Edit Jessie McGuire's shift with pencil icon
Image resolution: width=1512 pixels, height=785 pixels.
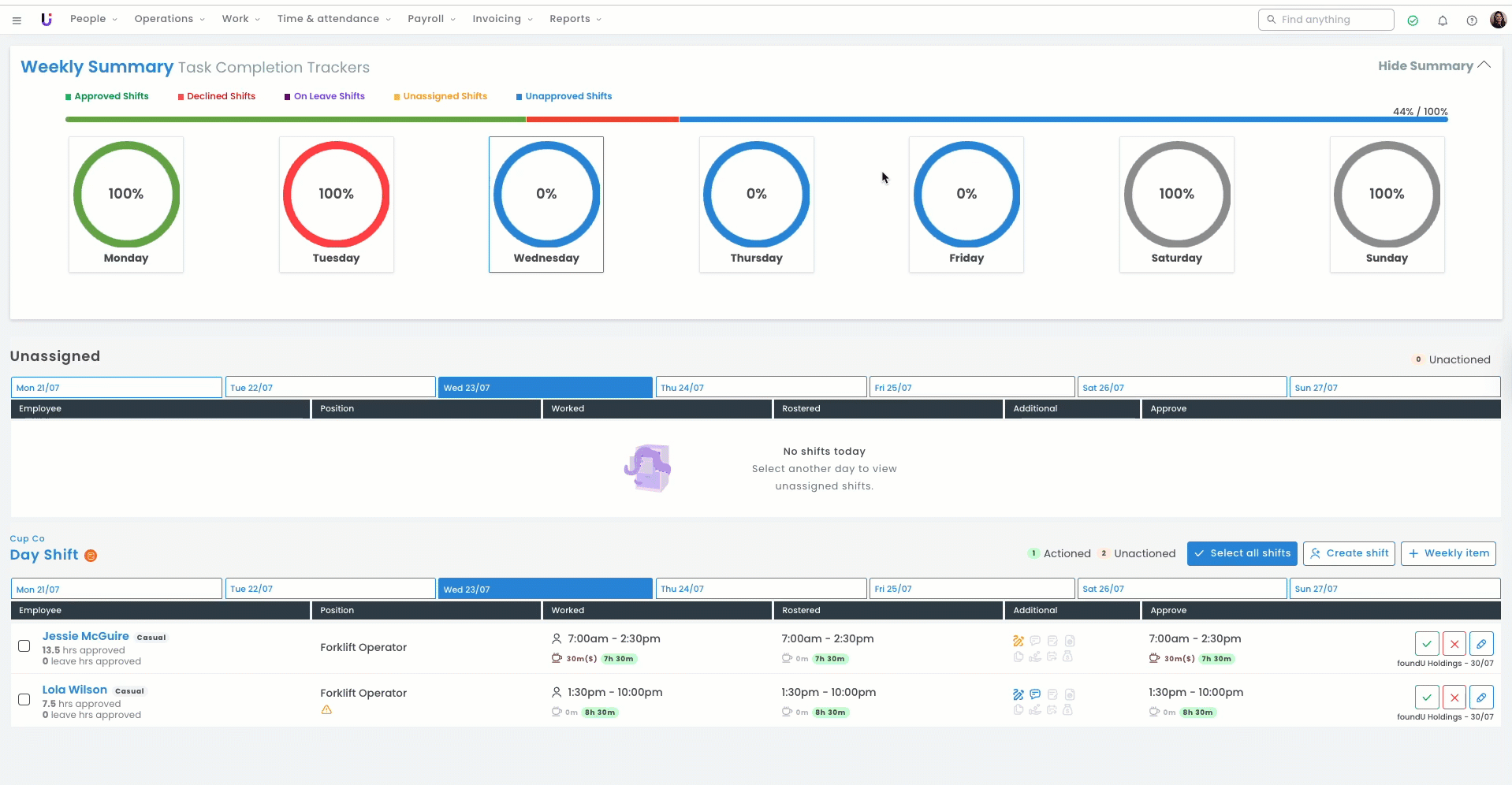tap(1480, 644)
